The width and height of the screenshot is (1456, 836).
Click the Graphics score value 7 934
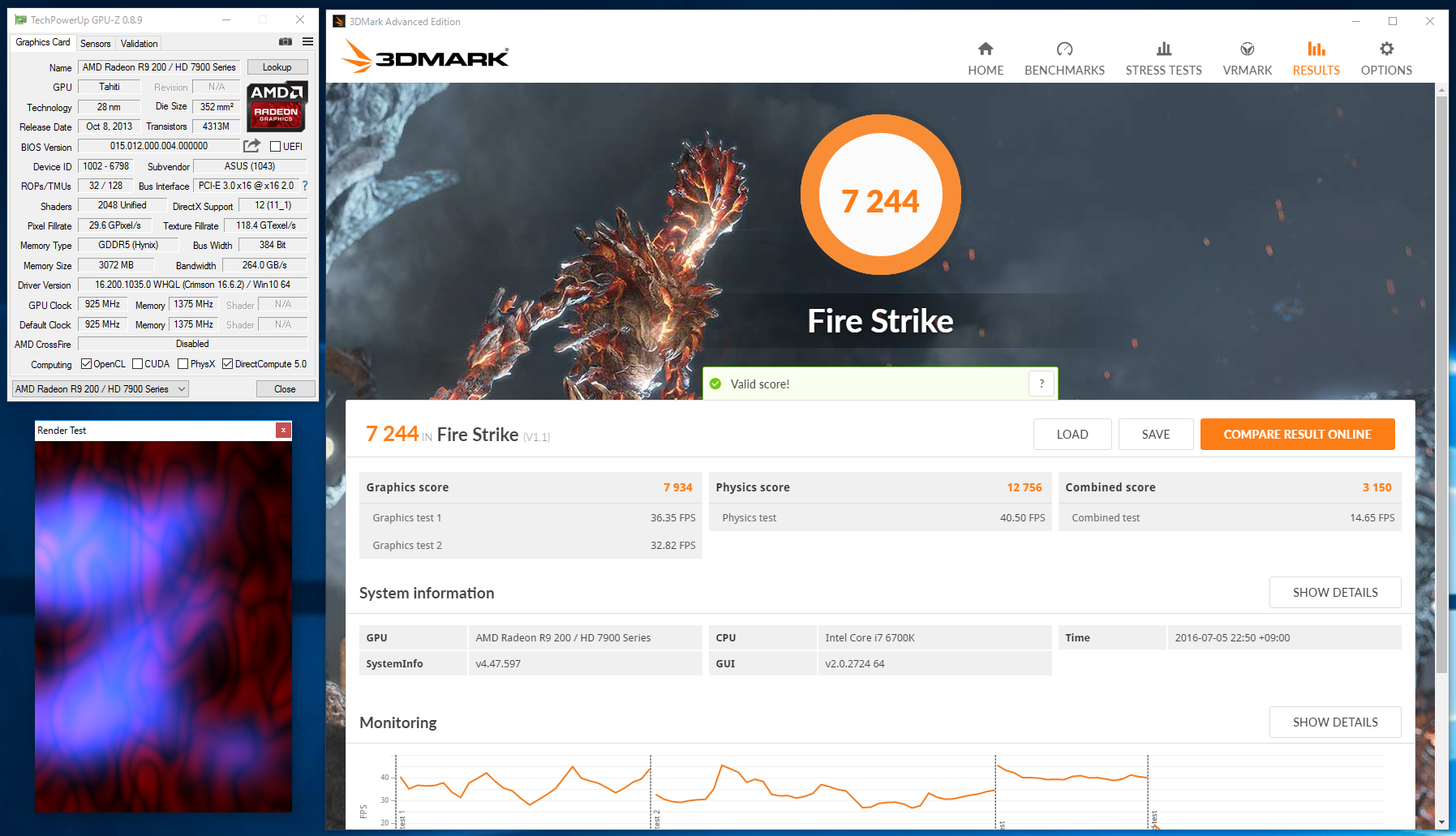tap(677, 487)
